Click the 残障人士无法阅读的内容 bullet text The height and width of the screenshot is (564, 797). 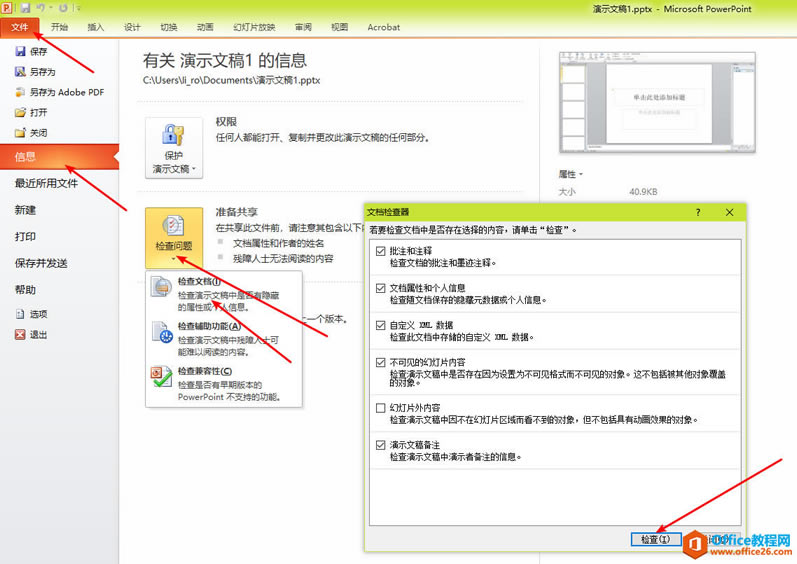[x=283, y=259]
